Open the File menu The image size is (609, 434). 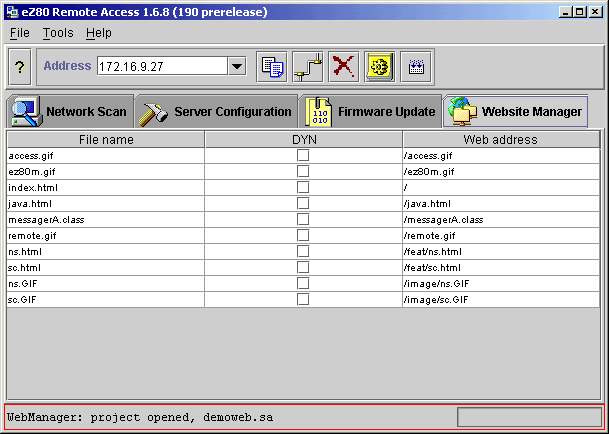19,33
